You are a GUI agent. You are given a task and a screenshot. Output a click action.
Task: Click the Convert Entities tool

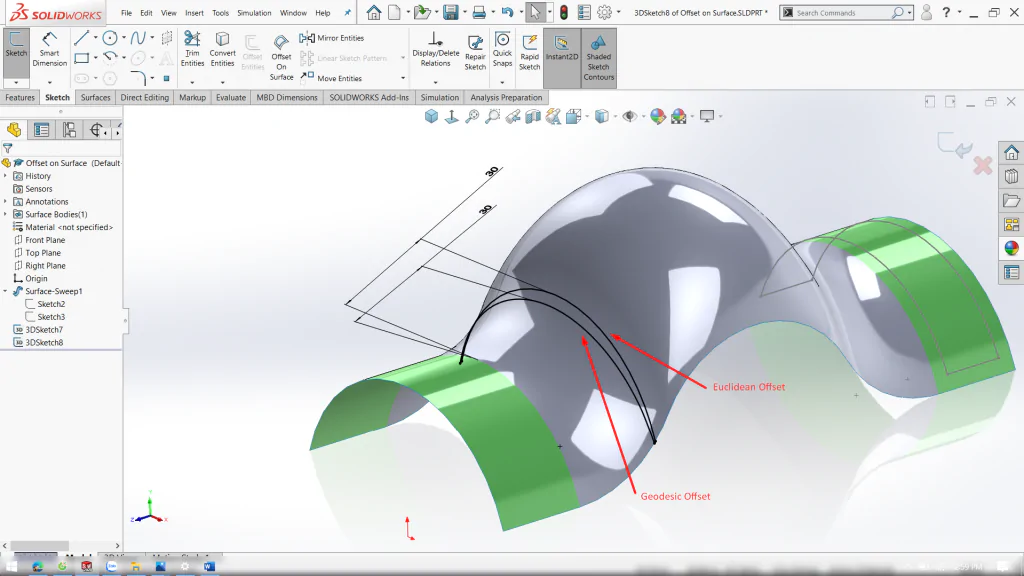pos(222,49)
